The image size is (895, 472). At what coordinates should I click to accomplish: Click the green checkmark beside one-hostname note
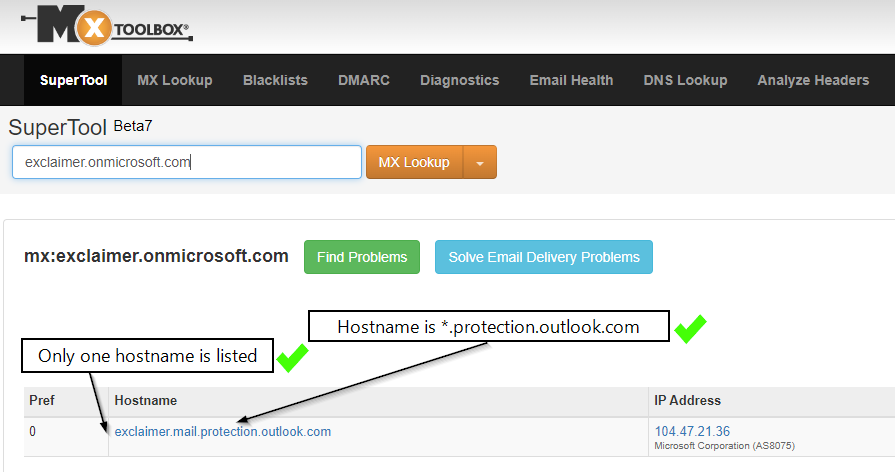pos(293,358)
